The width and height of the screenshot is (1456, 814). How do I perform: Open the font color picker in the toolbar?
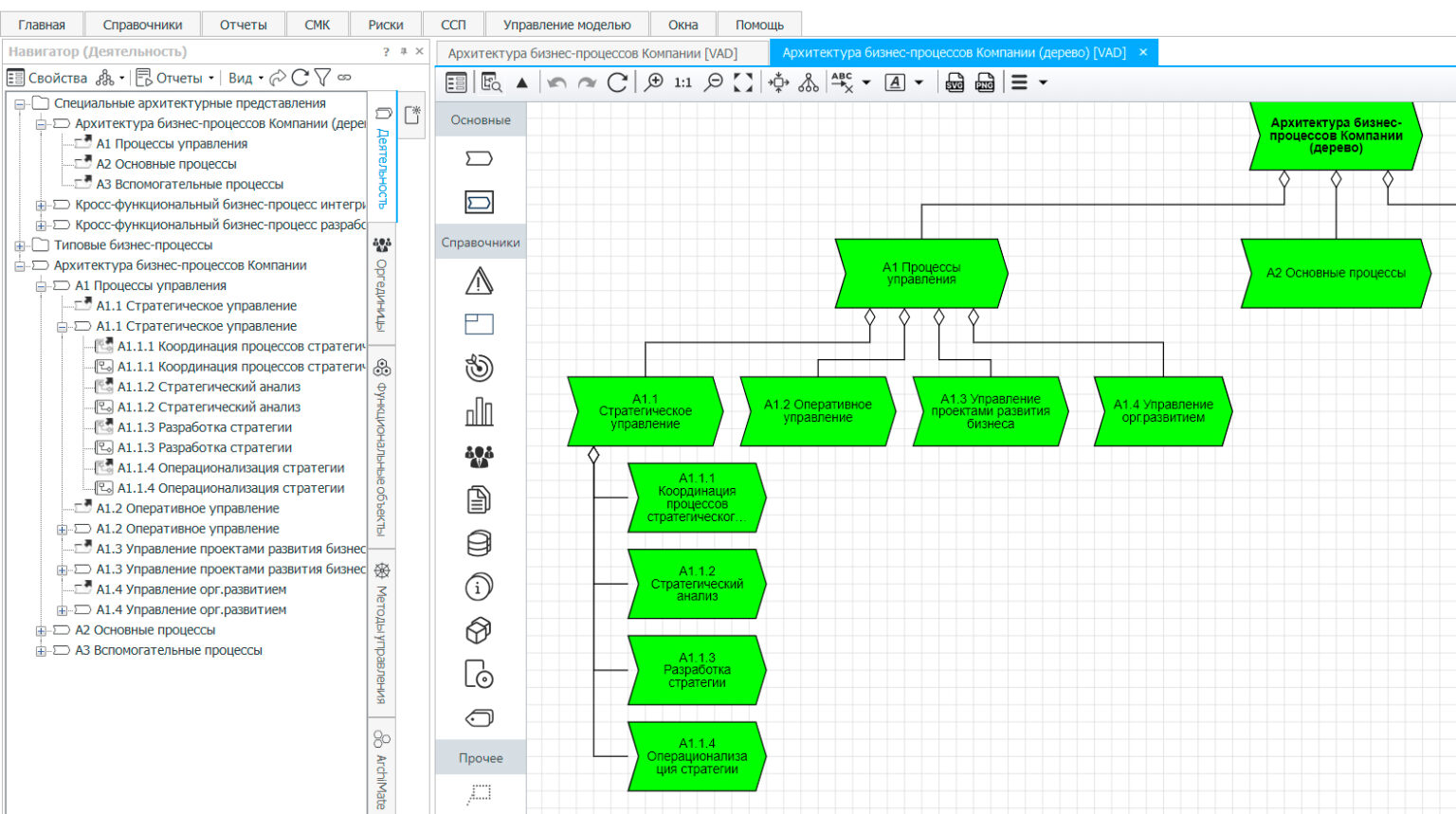[917, 83]
